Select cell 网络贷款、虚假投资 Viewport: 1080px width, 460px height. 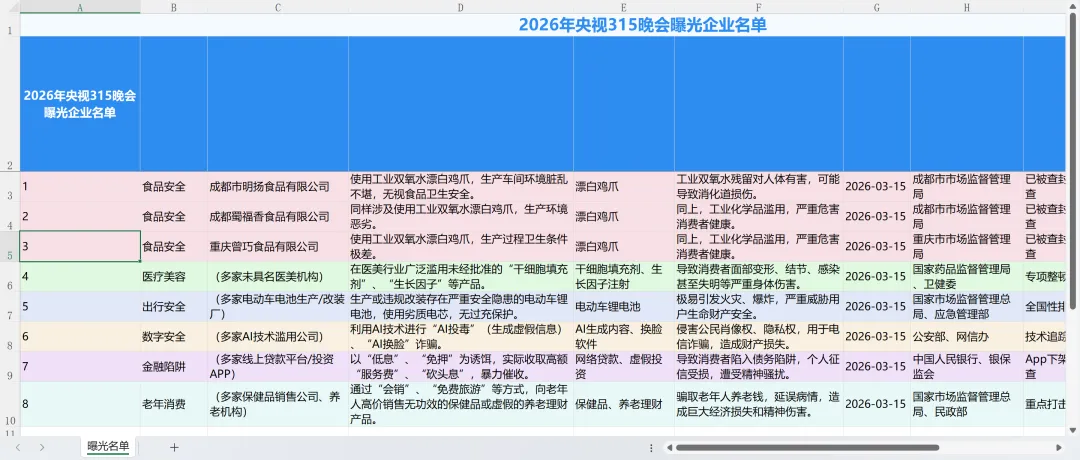click(x=623, y=366)
